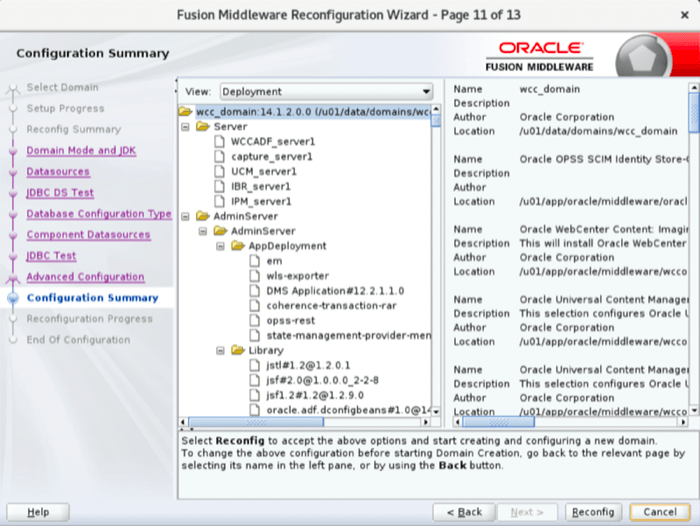
Task: Click the details pane scroll-down arrow
Action: (694, 410)
